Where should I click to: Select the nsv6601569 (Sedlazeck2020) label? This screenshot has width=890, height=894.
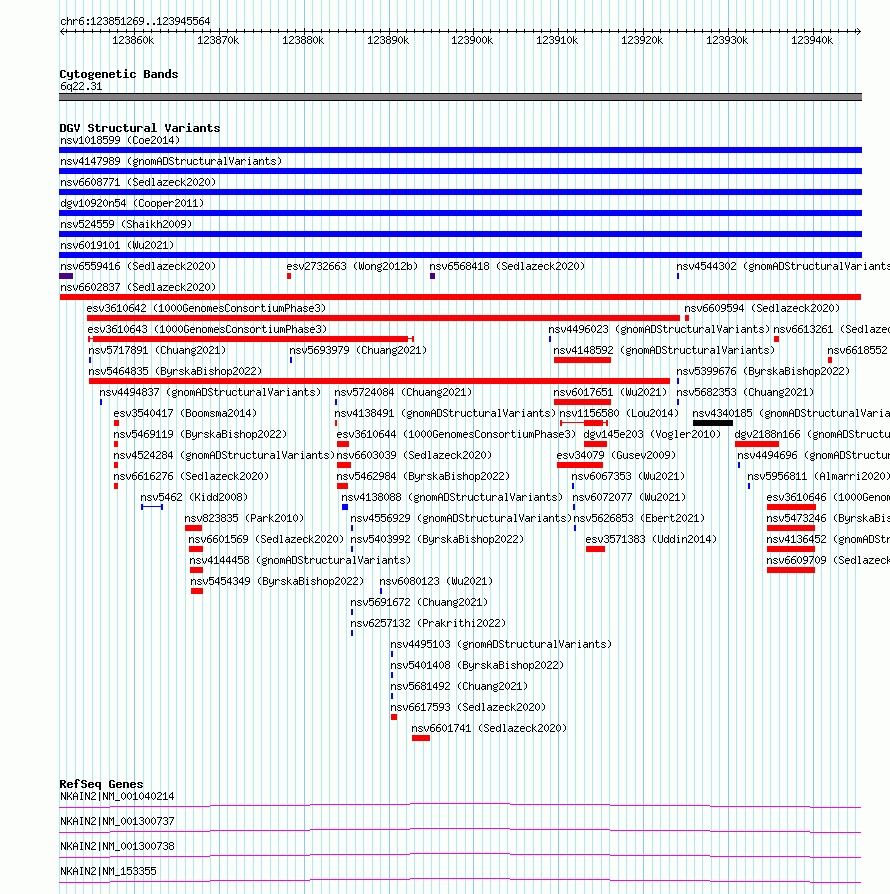coord(266,540)
